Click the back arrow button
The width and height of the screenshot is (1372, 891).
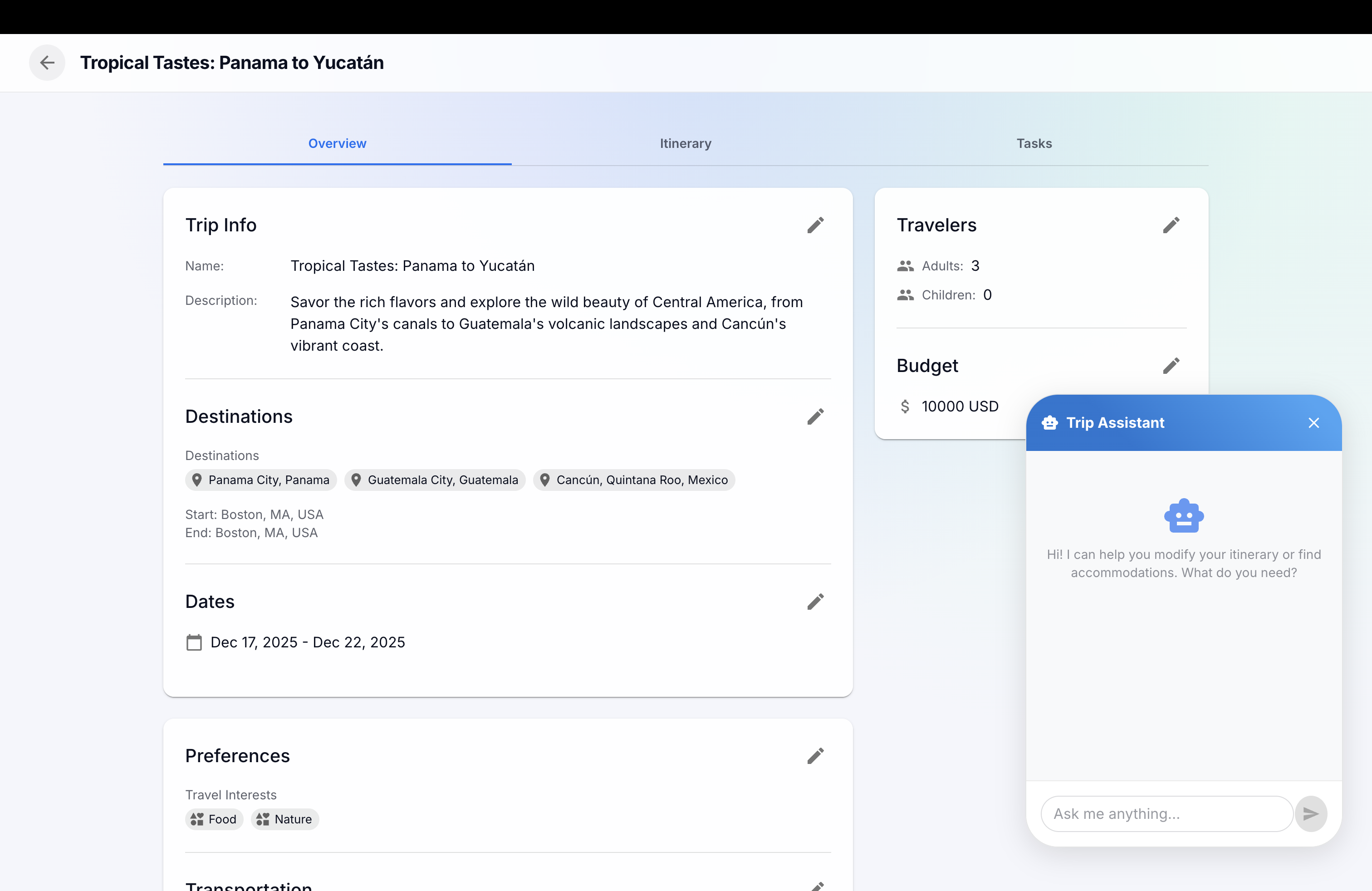[x=47, y=62]
